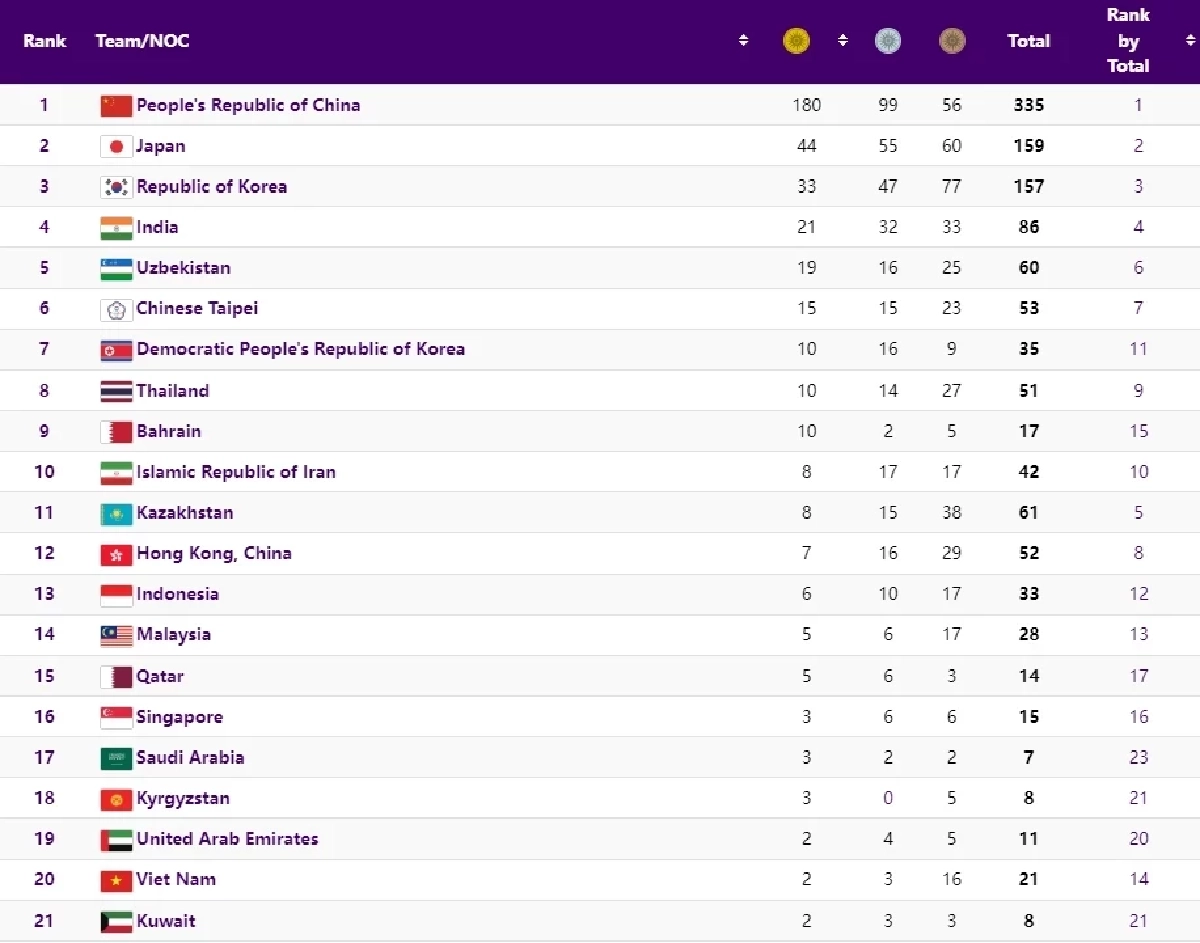This screenshot has width=1200, height=943.
Task: Open the sort control next to Team/NOC header
Action: [743, 41]
